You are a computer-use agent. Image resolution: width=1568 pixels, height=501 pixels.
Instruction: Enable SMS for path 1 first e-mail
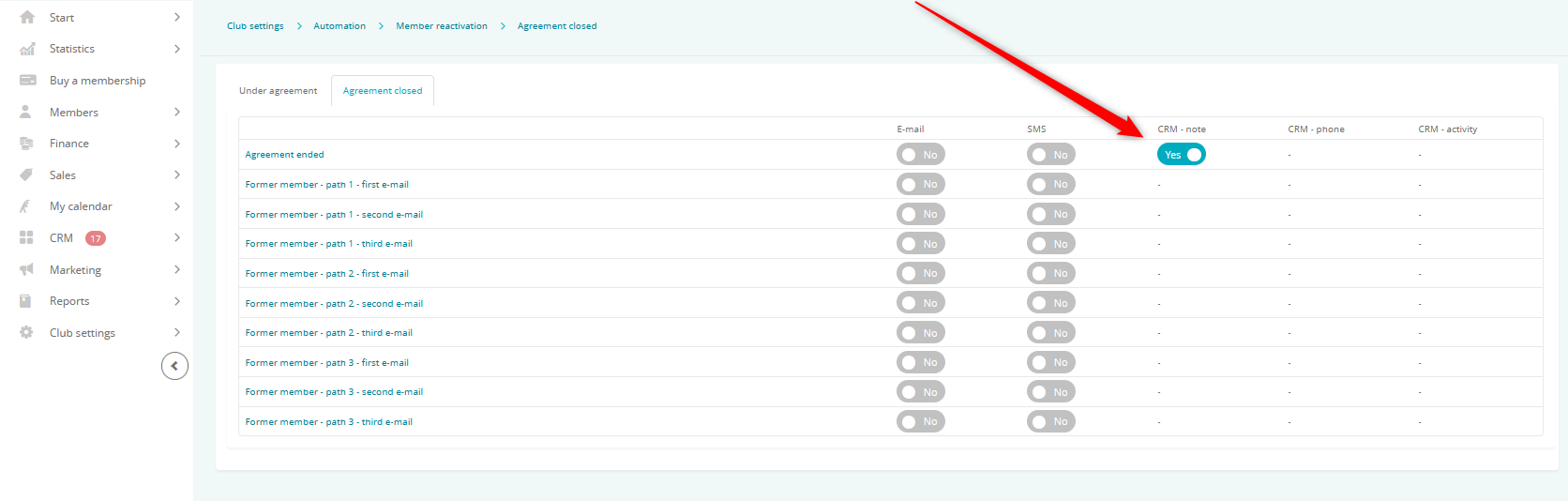(x=1050, y=184)
